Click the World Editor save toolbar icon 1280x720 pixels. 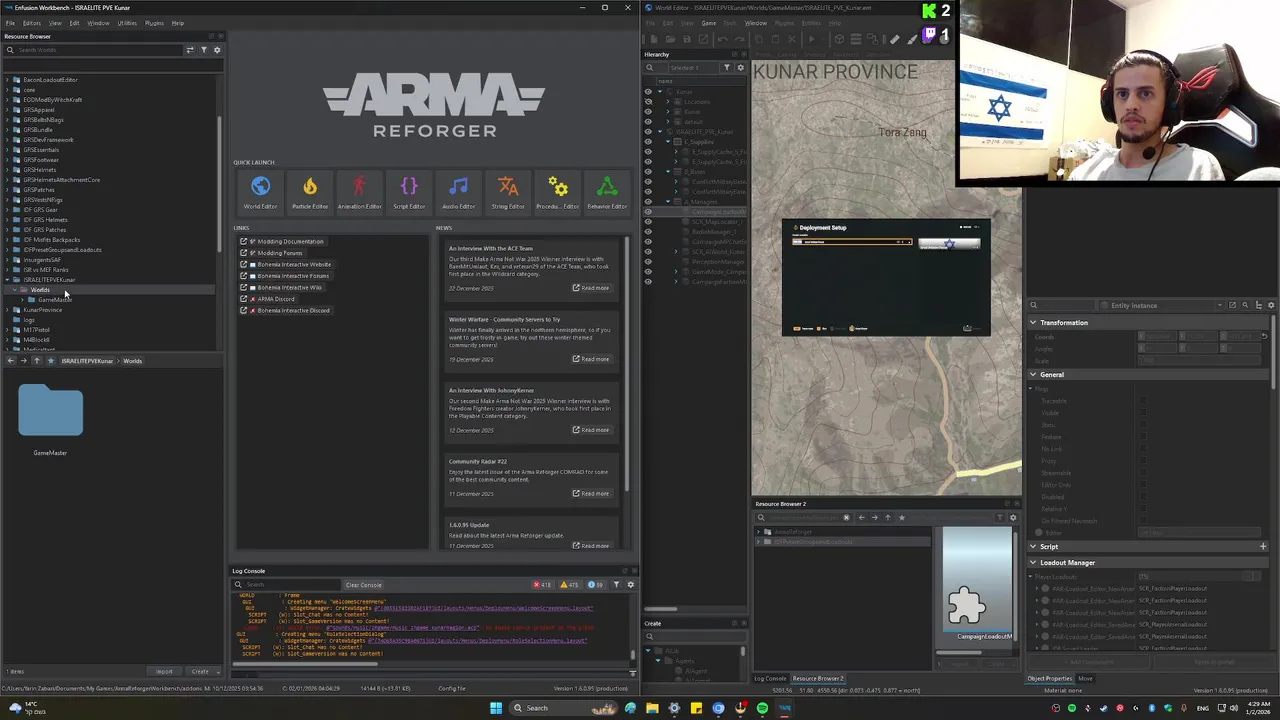click(686, 39)
